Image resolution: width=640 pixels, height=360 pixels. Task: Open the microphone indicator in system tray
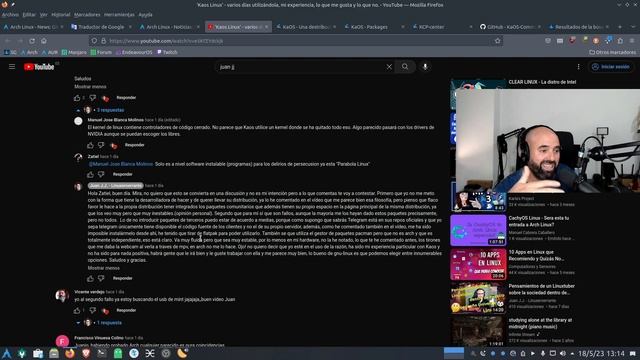(x=542, y=353)
